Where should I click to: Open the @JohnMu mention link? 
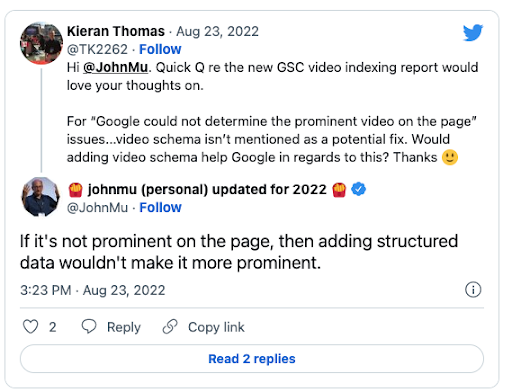tap(115, 67)
